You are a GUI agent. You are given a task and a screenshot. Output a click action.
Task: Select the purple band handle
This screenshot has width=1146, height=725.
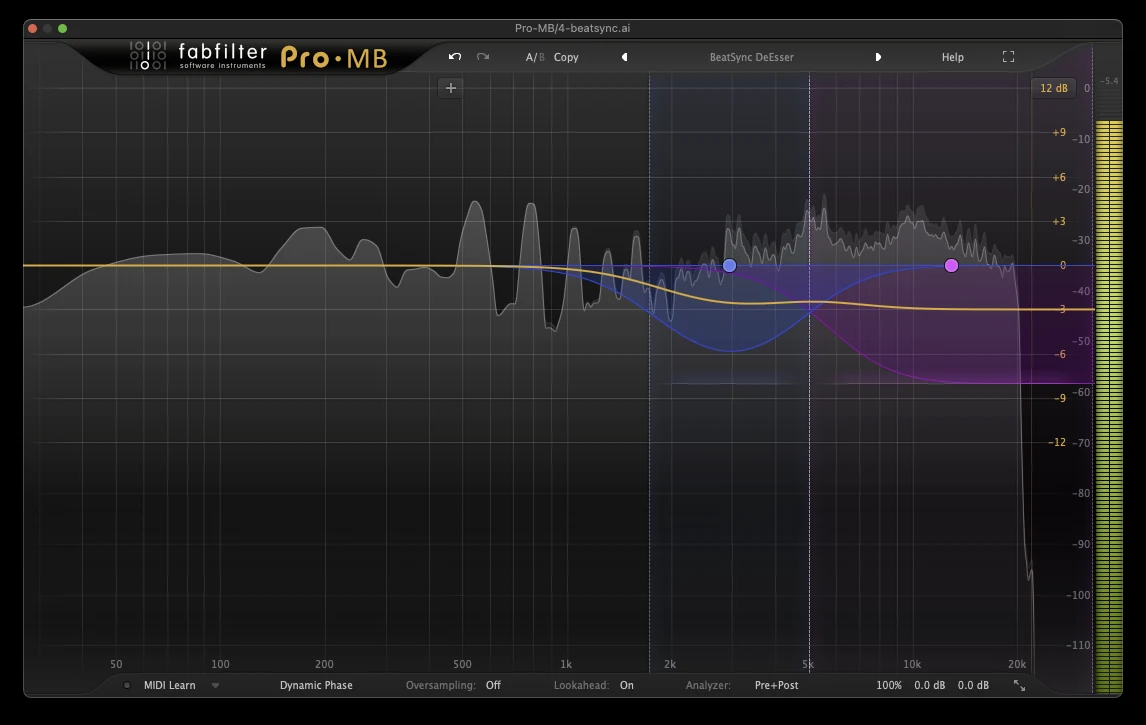(951, 265)
